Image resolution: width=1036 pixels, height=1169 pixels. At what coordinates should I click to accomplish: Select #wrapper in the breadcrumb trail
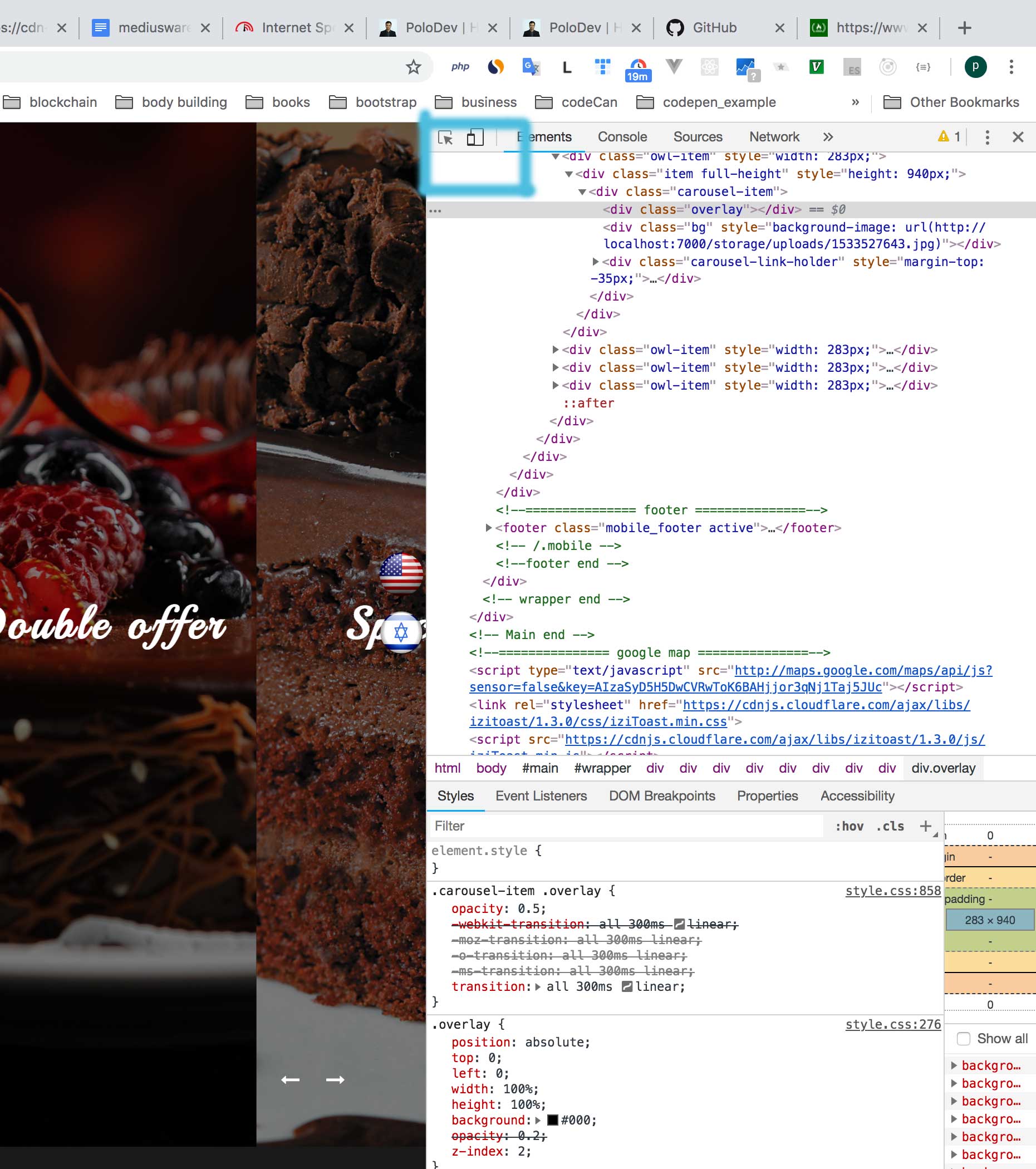[602, 768]
